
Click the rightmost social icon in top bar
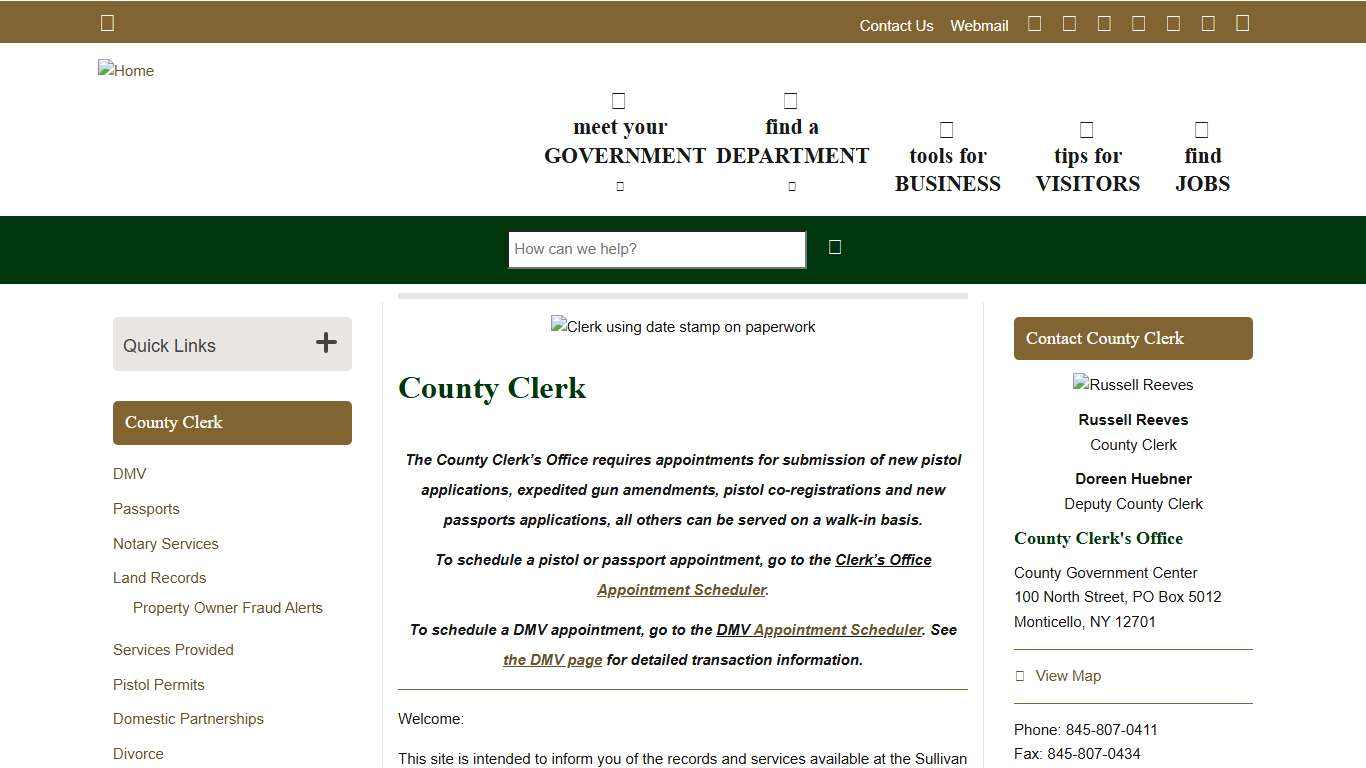(x=1242, y=23)
